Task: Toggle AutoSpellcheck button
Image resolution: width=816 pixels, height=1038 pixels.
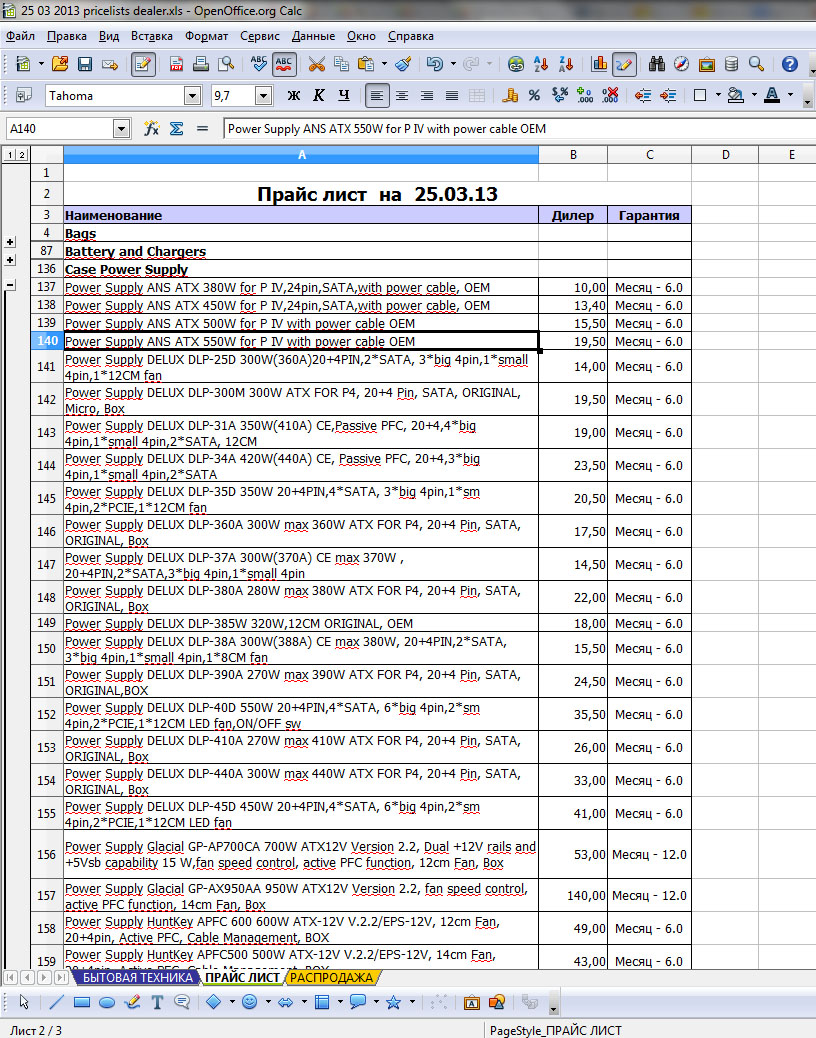Action: click(x=284, y=64)
